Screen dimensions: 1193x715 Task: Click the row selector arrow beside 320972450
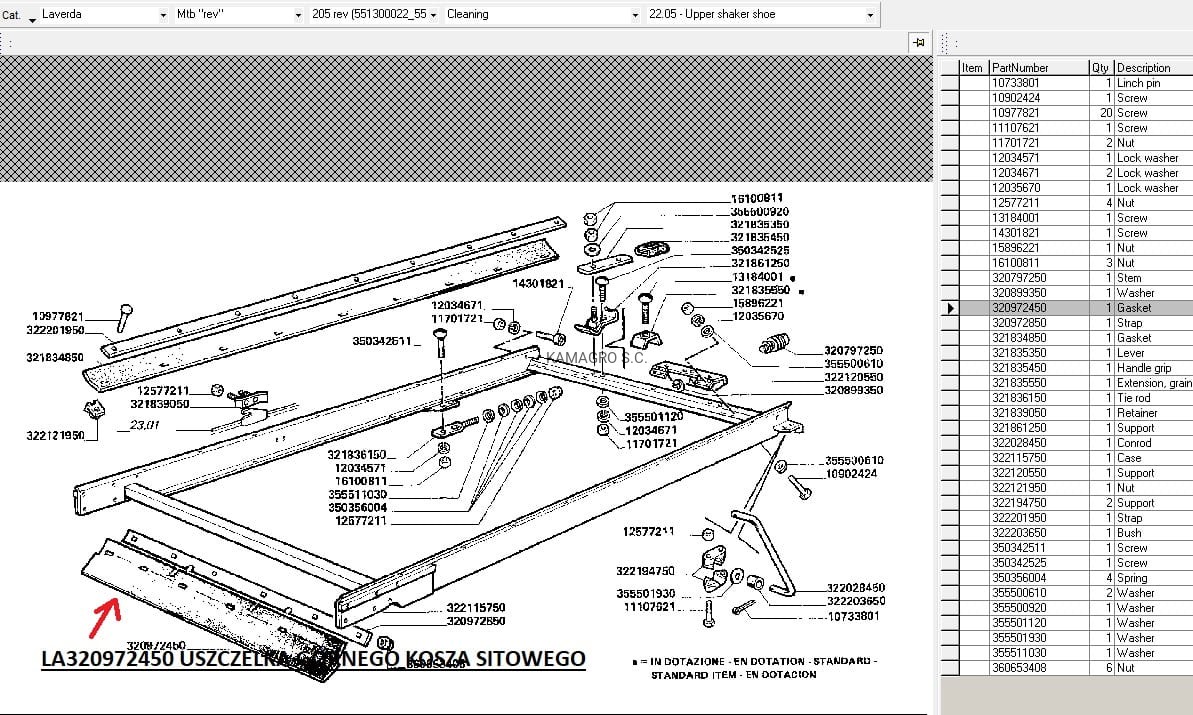[x=950, y=308]
